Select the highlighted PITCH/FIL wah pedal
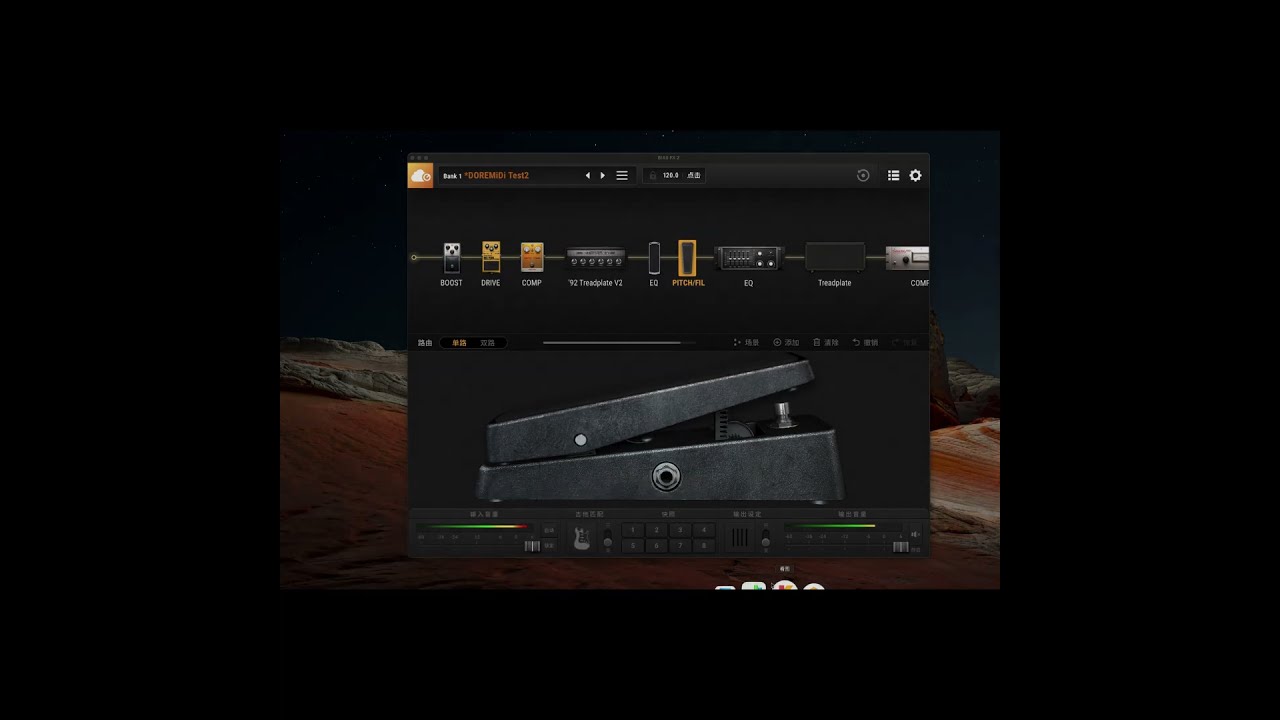Image resolution: width=1280 pixels, height=720 pixels. [688, 258]
